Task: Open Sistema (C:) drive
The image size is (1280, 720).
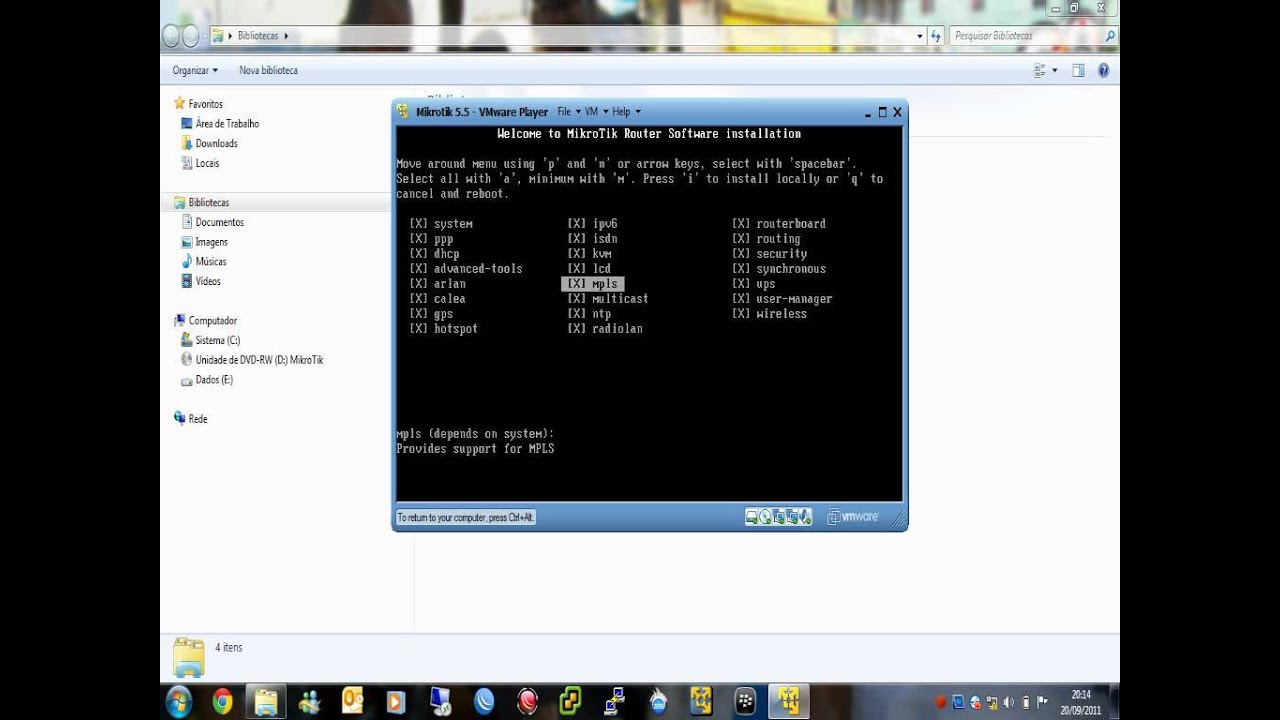Action: point(218,340)
